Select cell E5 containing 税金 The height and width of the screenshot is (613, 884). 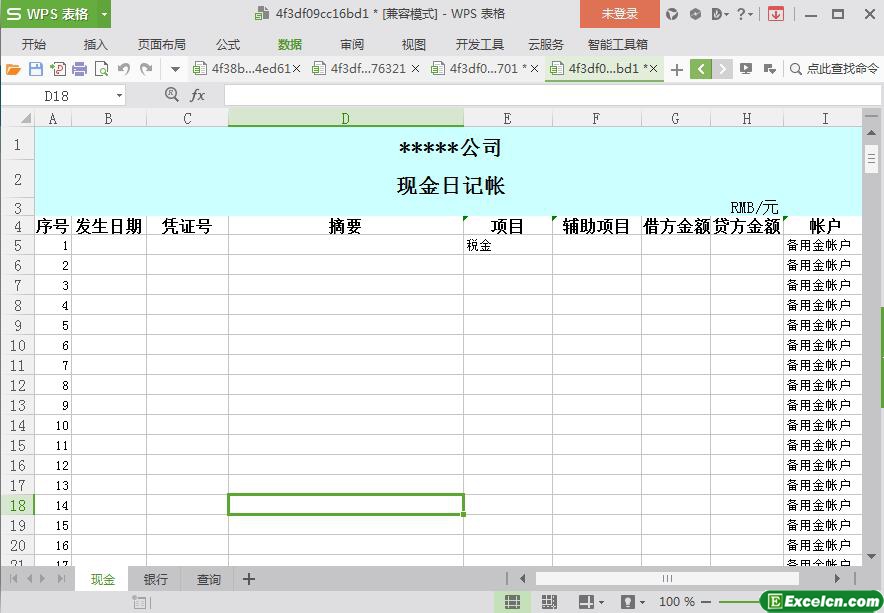click(x=507, y=245)
